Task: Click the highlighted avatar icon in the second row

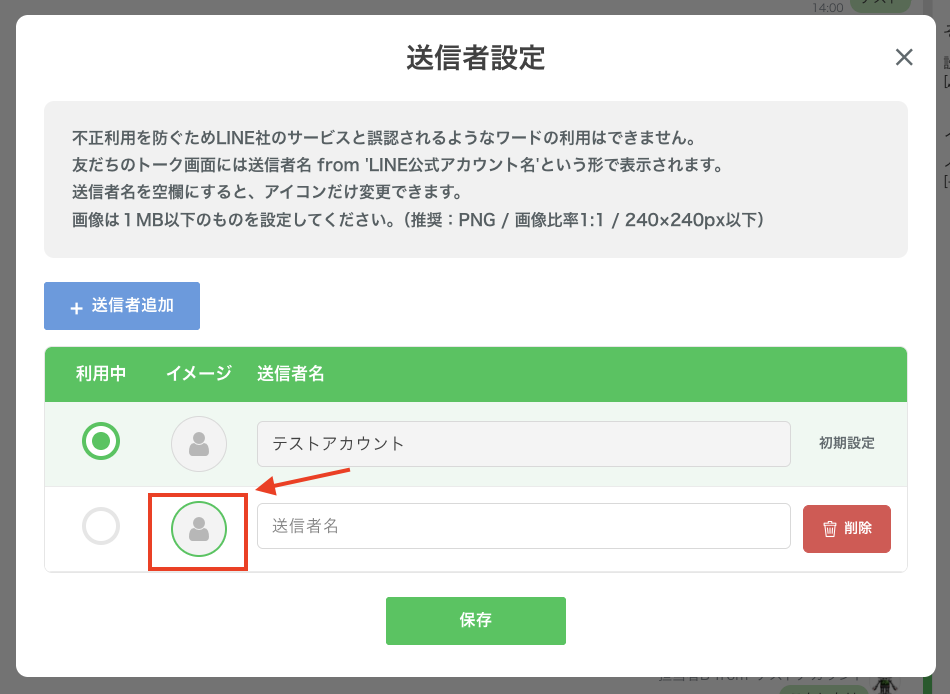Action: (x=199, y=528)
